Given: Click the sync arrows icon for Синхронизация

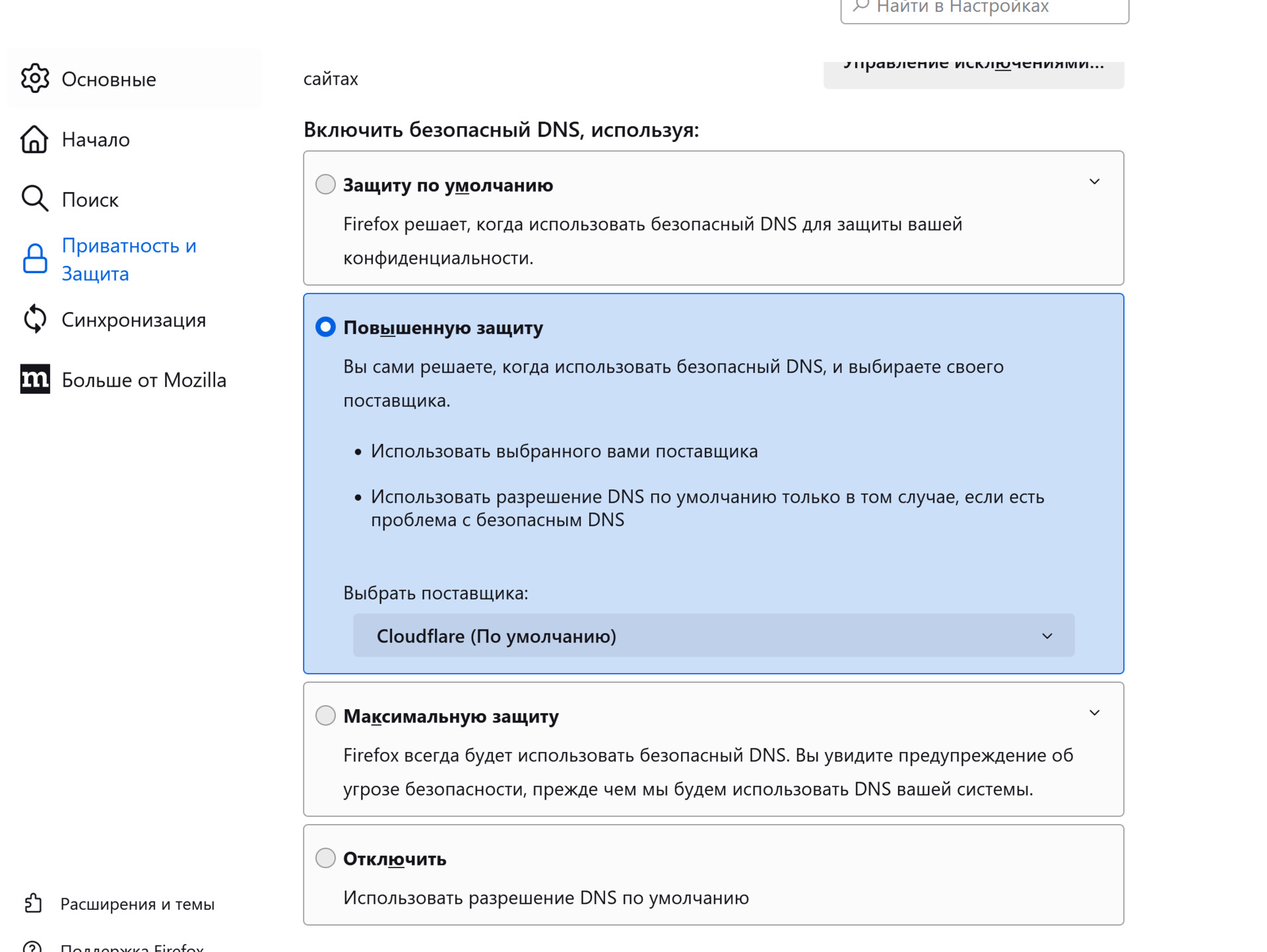Looking at the screenshot, I should point(34,319).
